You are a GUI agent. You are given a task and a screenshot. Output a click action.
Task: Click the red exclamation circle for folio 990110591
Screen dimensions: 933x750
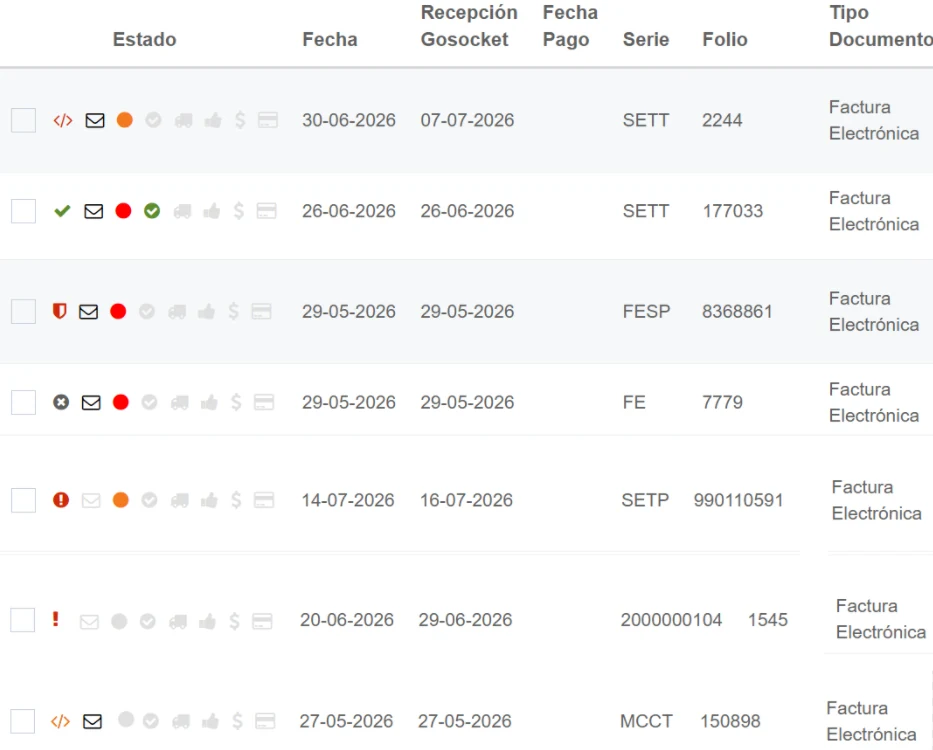pyautogui.click(x=61, y=499)
